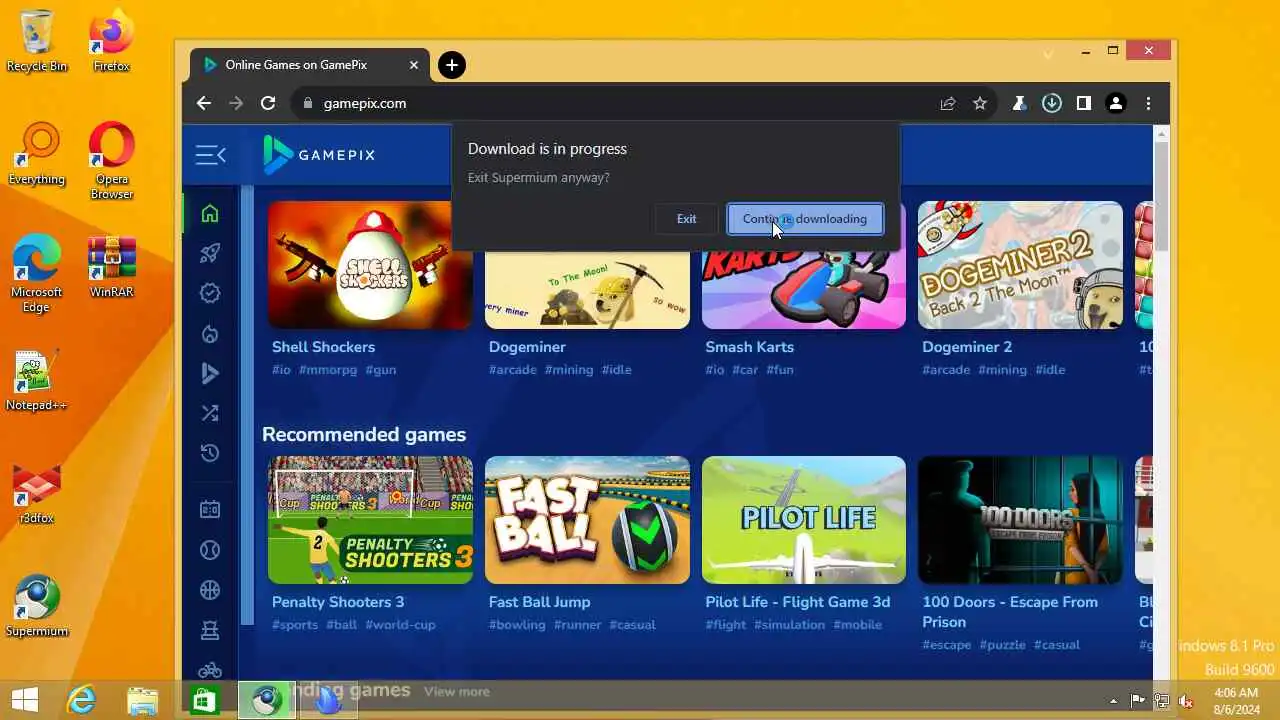Image resolution: width=1280 pixels, height=720 pixels.
Task: Open the Penalty Shooters 3 thumbnail
Action: click(x=370, y=520)
